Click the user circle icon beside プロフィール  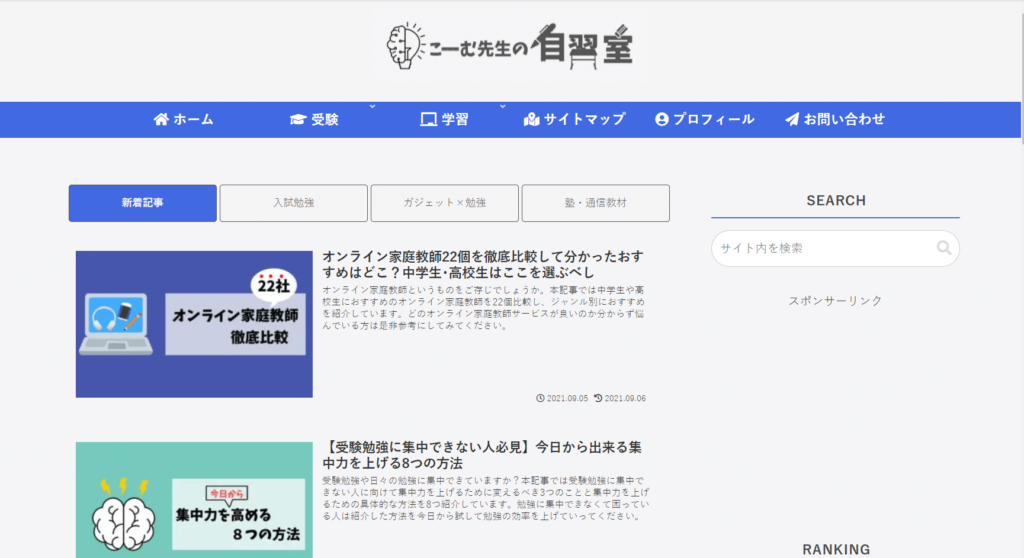pyautogui.click(x=661, y=119)
